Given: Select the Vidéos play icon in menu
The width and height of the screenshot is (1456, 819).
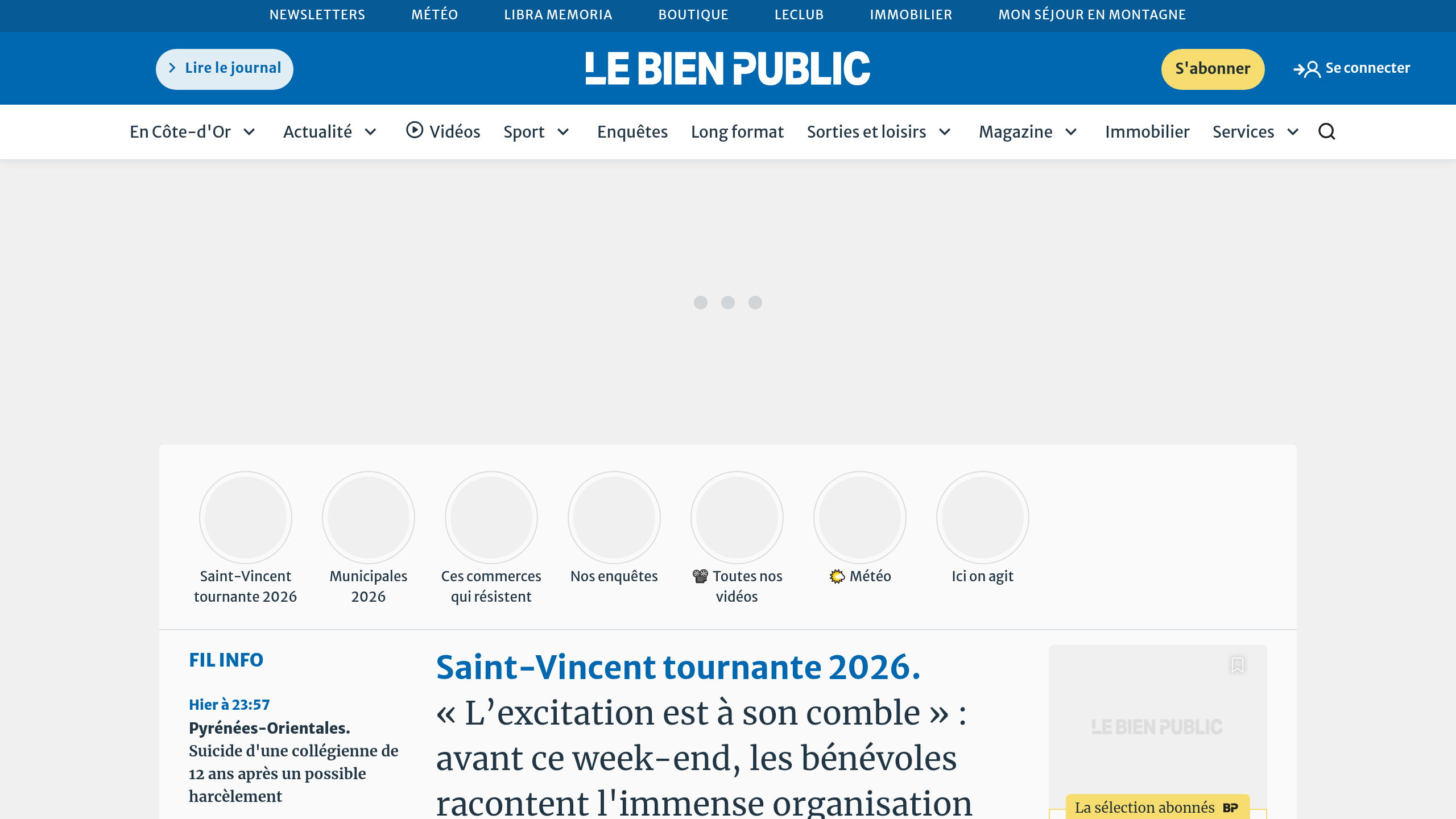Looking at the screenshot, I should 415,131.
